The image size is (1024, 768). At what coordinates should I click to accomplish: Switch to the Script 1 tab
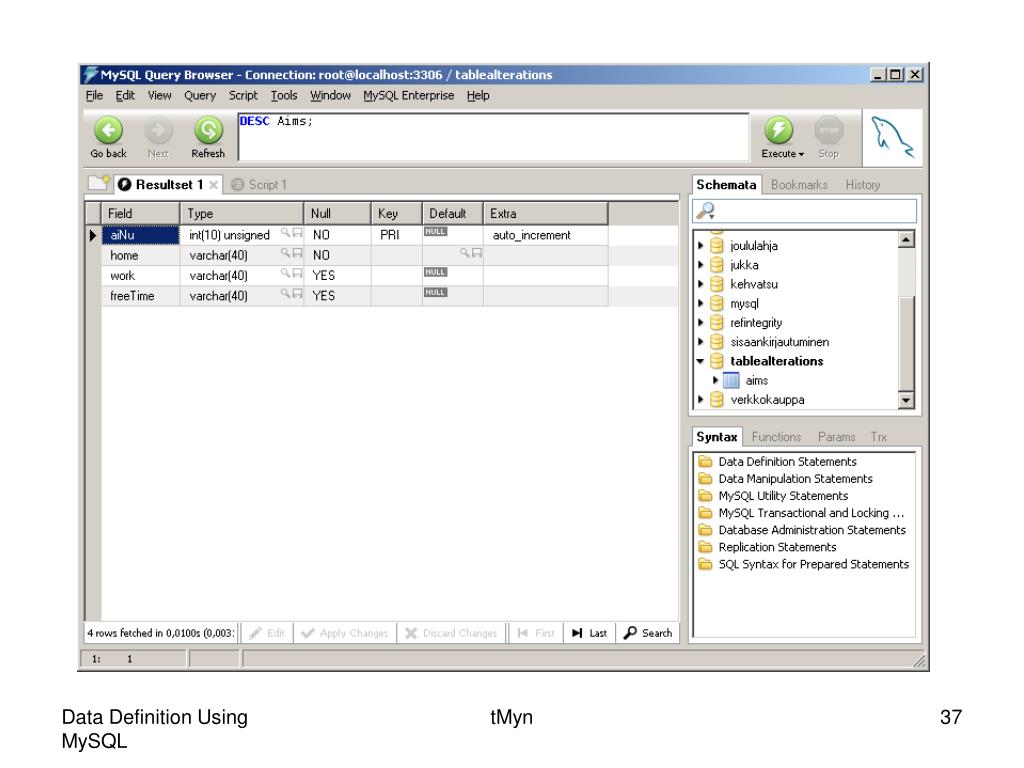(259, 185)
